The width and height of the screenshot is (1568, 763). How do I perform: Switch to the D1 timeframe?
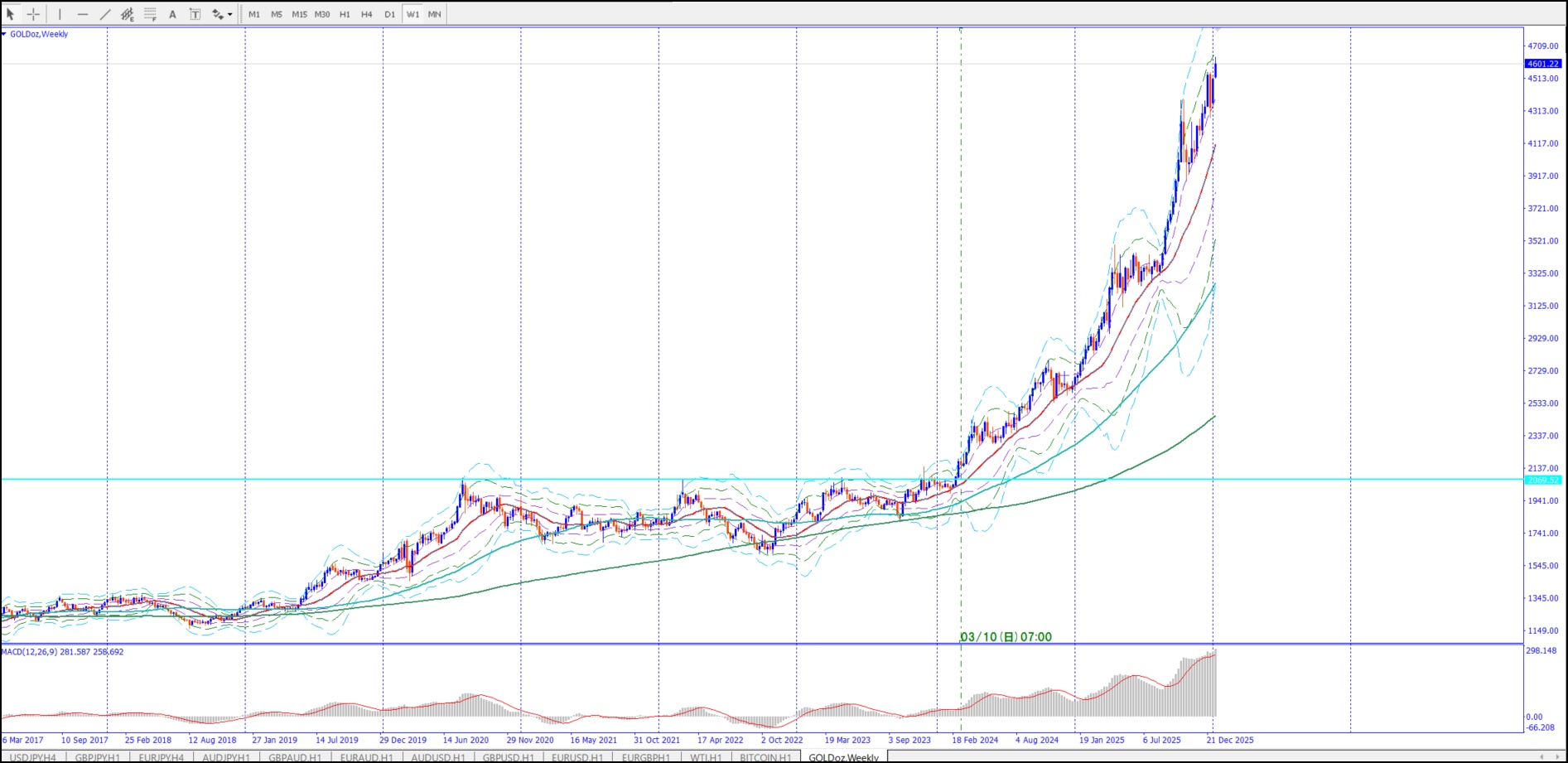[x=389, y=14]
